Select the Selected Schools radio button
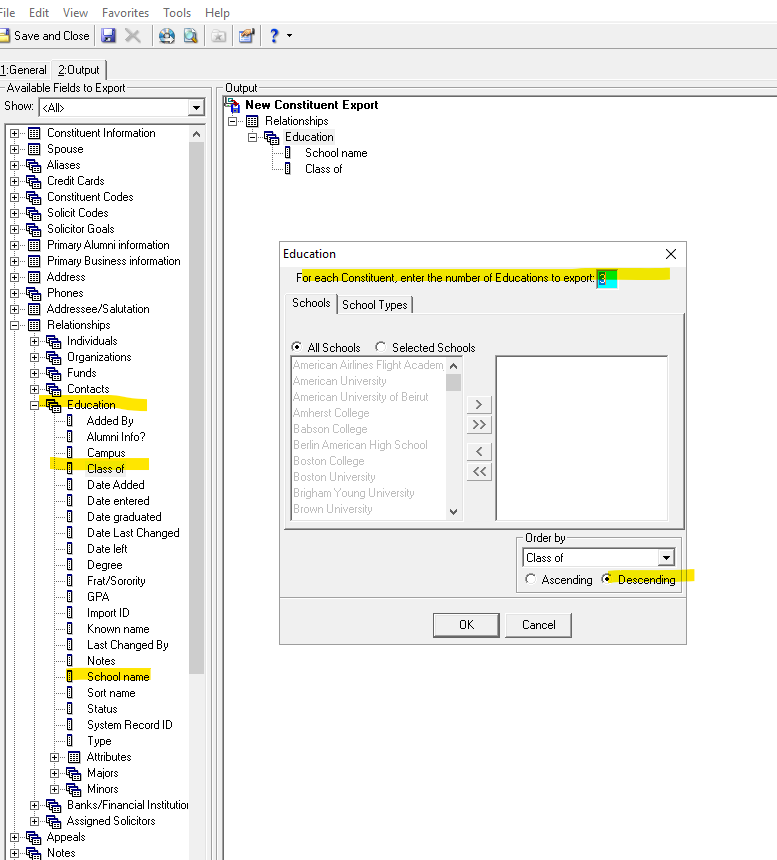Screen dimensions: 777x860 (381, 347)
